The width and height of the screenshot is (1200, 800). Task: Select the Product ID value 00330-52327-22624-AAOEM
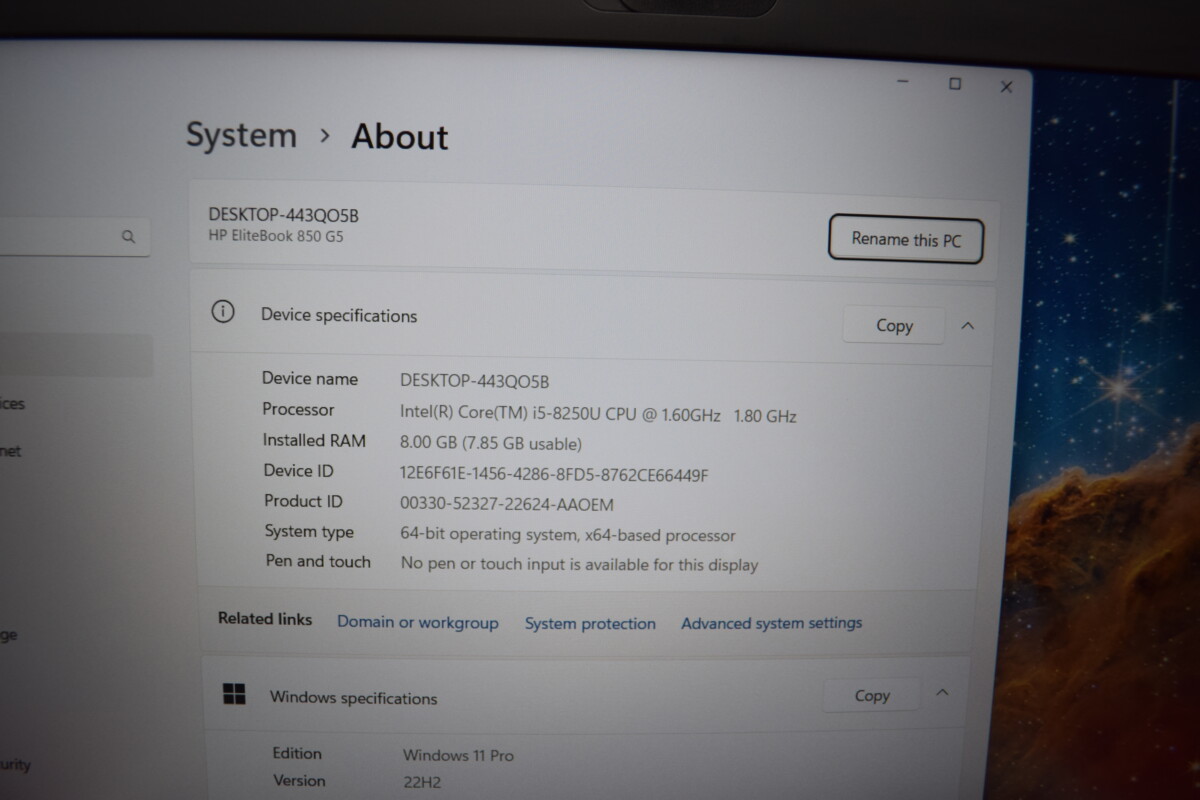[x=507, y=505]
